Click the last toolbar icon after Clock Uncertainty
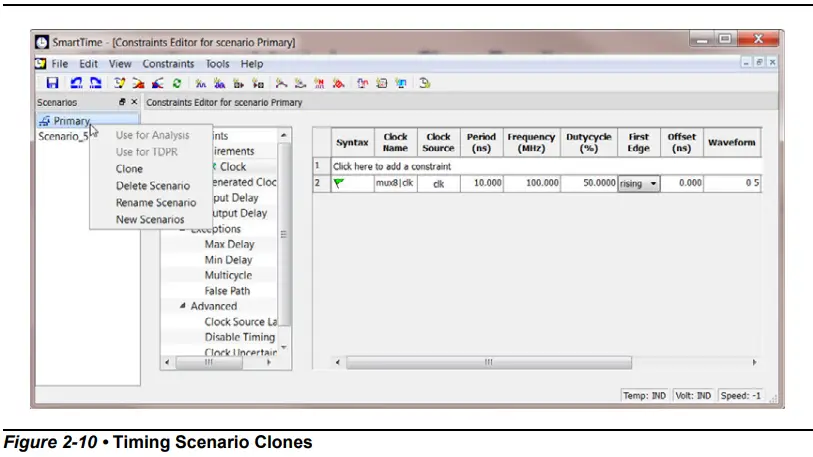Image resolution: width=813 pixels, height=457 pixels. pos(425,83)
